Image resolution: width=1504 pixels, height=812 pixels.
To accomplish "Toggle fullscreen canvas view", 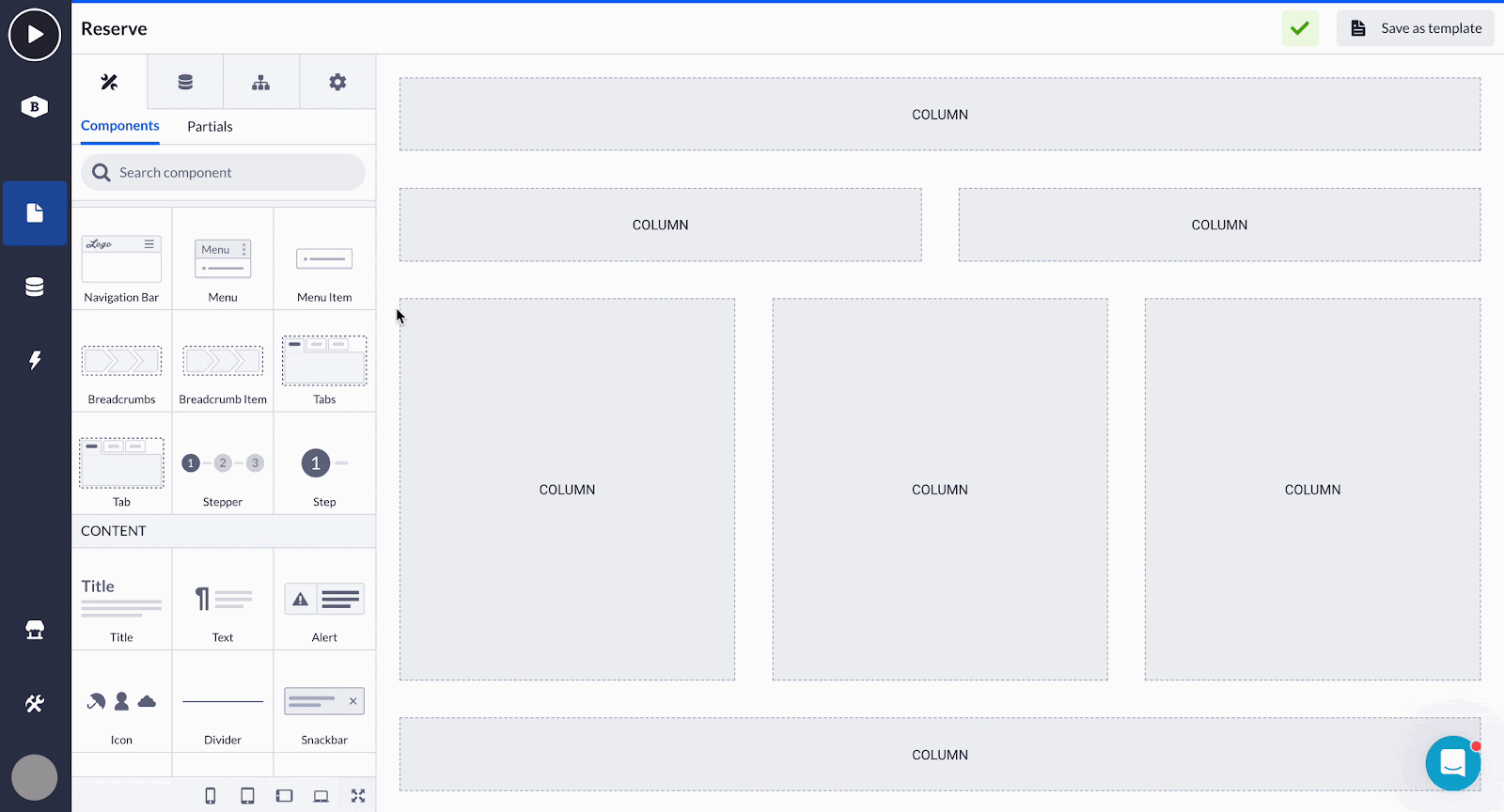I will coord(358,796).
